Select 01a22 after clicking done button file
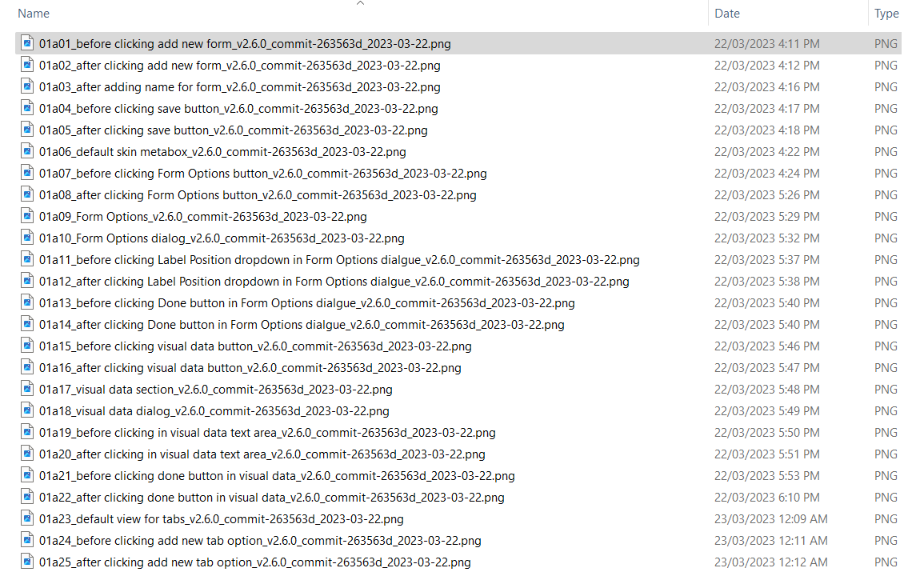902x572 pixels. (271, 498)
